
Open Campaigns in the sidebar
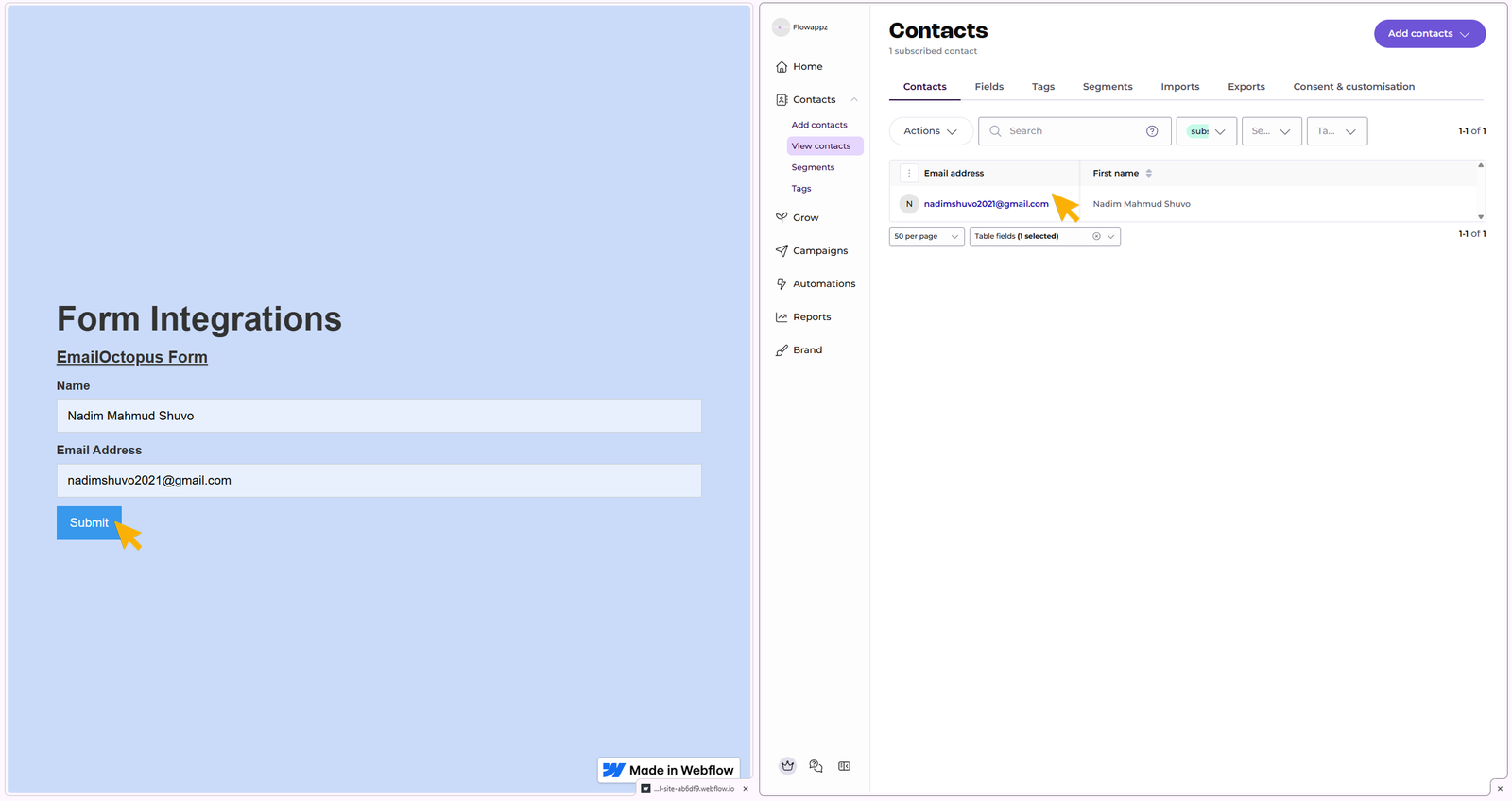click(811, 251)
